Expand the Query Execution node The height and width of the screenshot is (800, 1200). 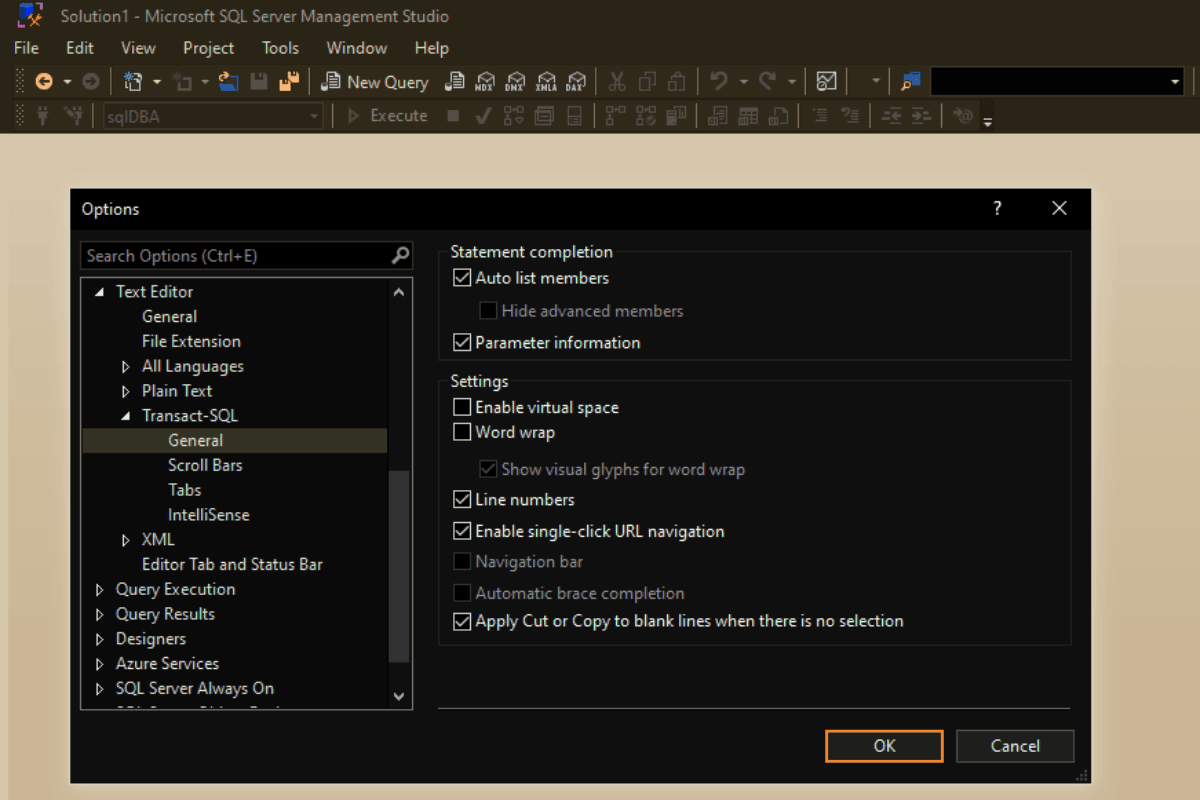tap(100, 590)
